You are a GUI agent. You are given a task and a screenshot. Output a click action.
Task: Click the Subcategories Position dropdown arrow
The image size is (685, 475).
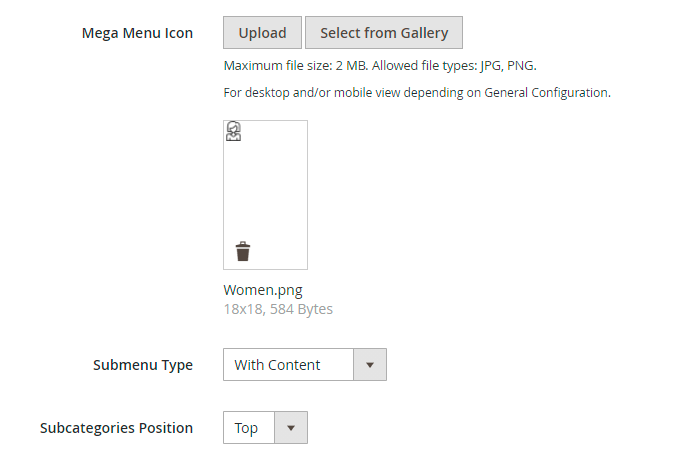point(291,428)
